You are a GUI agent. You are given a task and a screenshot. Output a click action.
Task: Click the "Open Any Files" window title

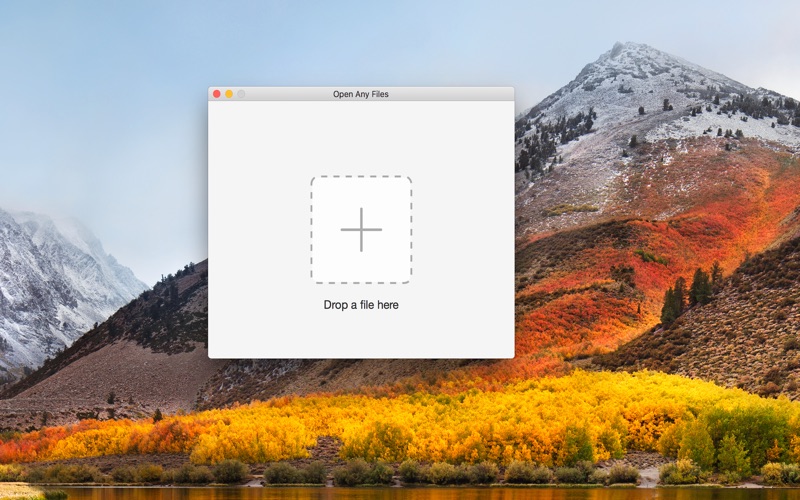click(x=361, y=94)
